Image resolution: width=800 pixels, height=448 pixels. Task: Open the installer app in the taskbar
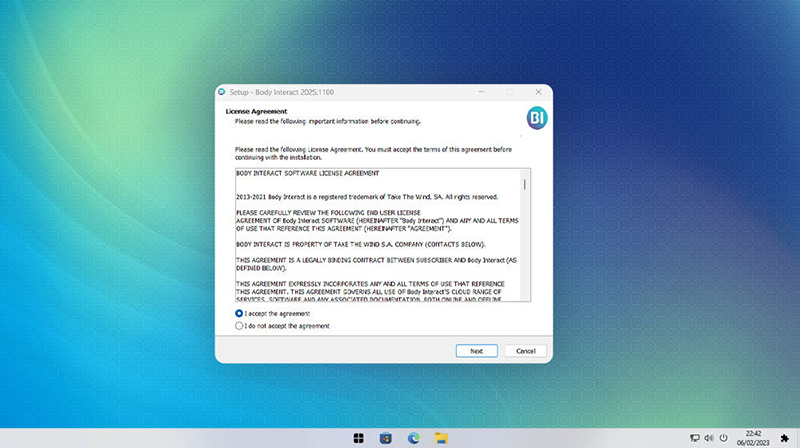coord(386,438)
